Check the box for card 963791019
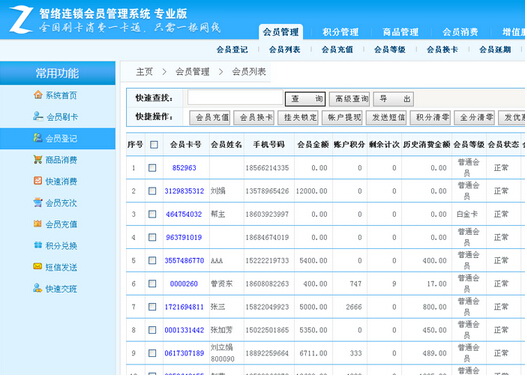The image size is (527, 376). pos(152,237)
